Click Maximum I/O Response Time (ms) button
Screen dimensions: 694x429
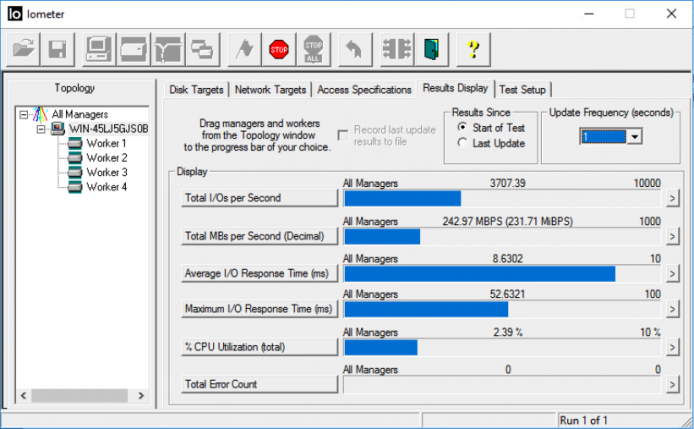point(259,309)
